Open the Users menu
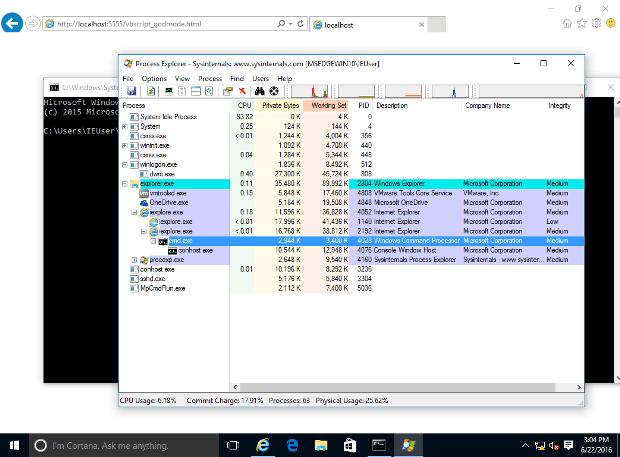620x457 pixels. click(261, 78)
